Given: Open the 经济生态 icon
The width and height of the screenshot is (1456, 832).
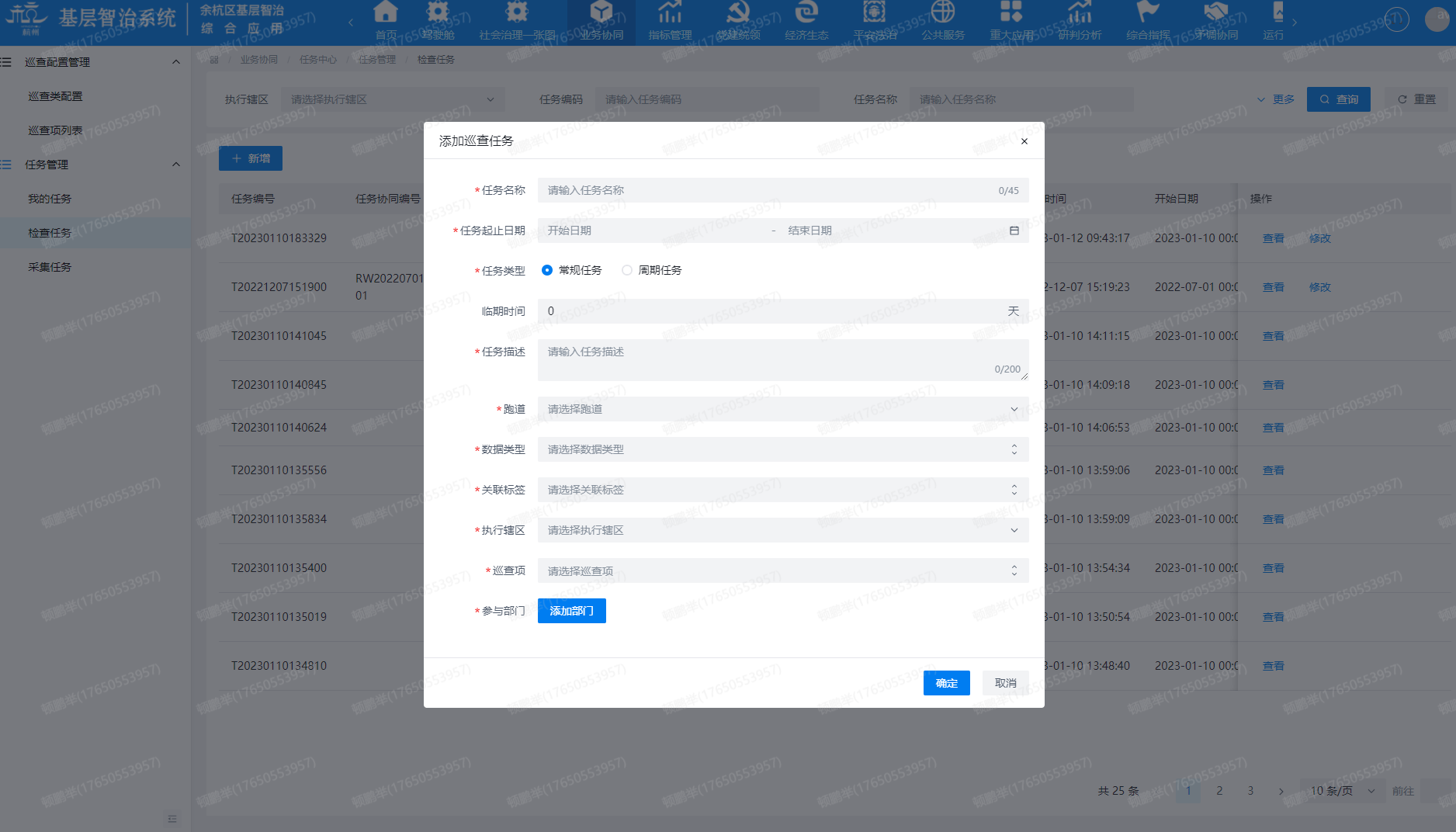Looking at the screenshot, I should tap(806, 12).
